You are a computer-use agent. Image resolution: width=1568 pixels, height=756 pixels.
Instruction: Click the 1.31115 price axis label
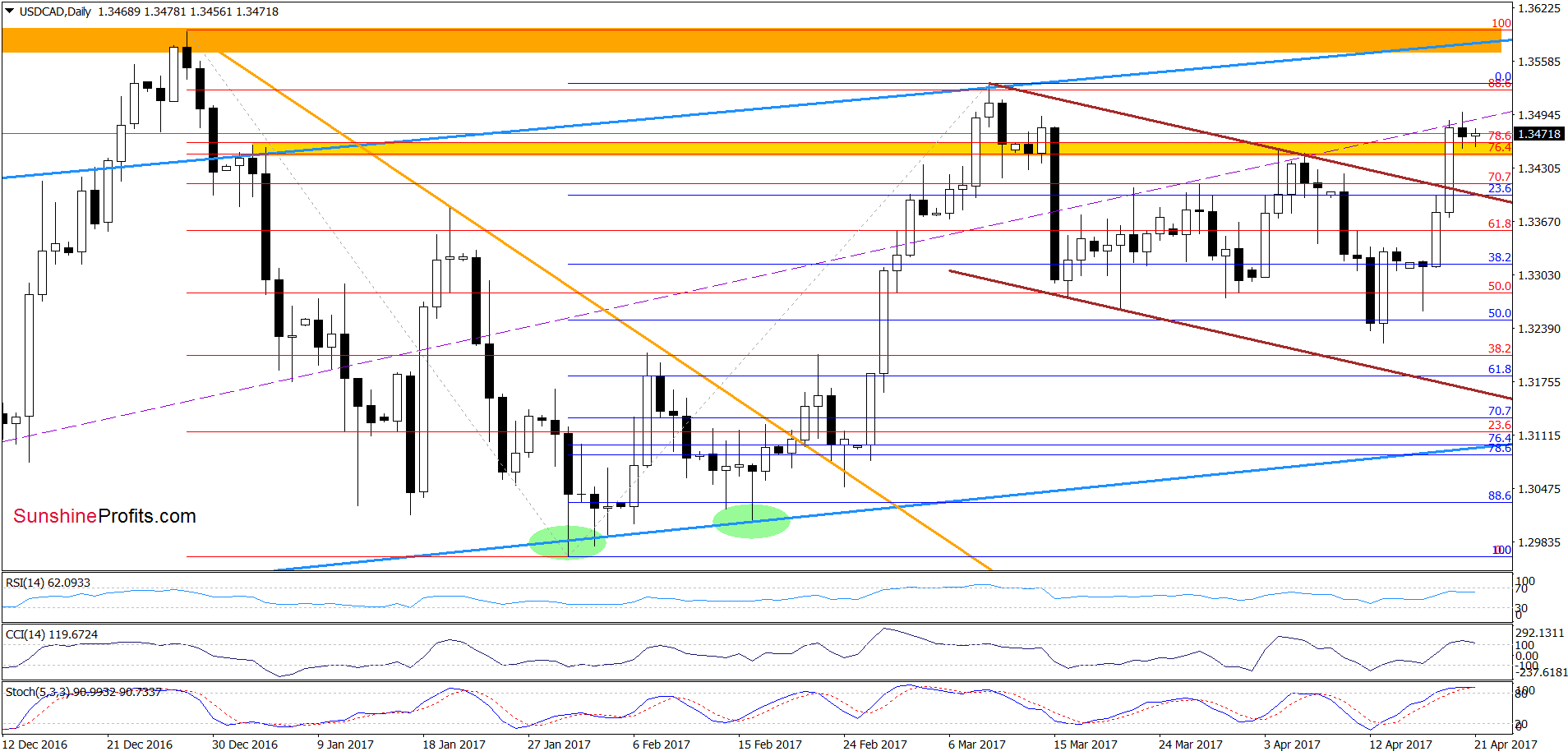1538,436
